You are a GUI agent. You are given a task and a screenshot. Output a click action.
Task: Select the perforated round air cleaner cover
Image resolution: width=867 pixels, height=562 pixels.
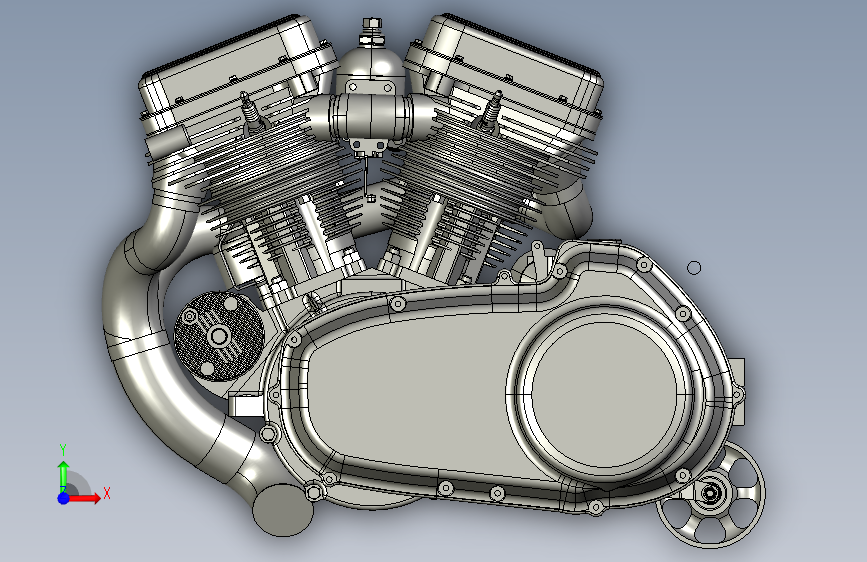220,336
